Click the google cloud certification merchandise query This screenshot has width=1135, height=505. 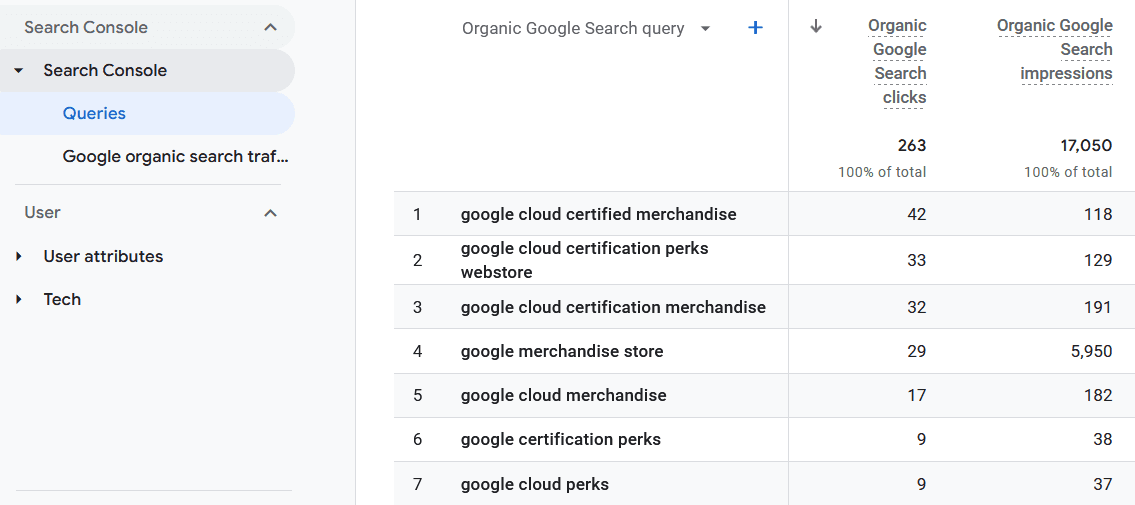[x=612, y=307]
